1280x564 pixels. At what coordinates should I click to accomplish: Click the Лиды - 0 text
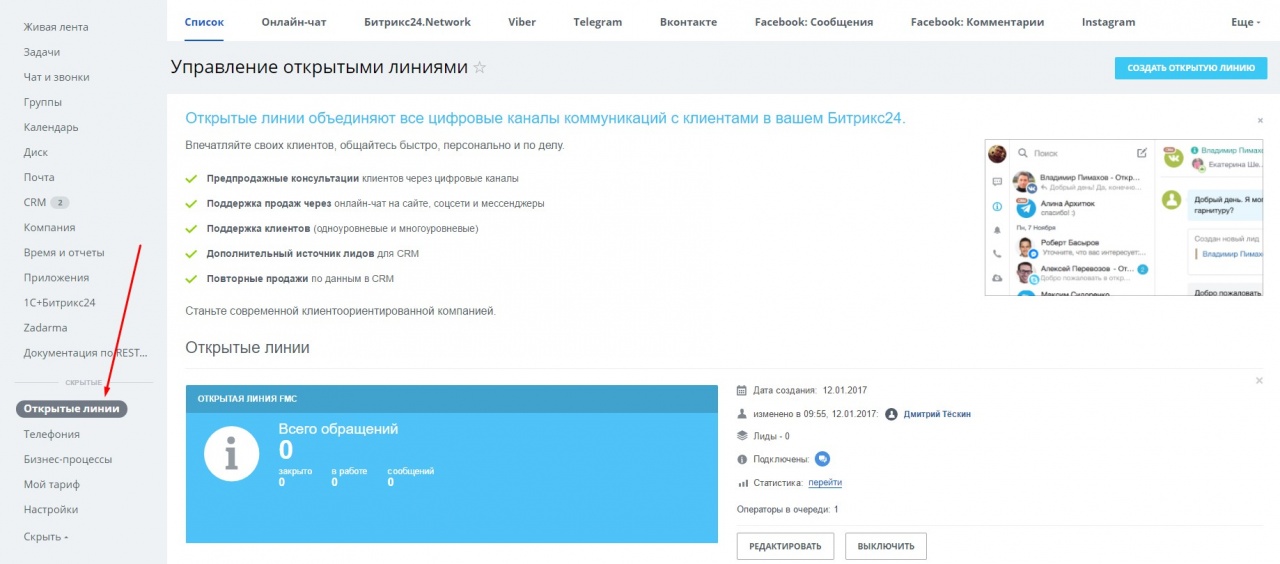771,436
